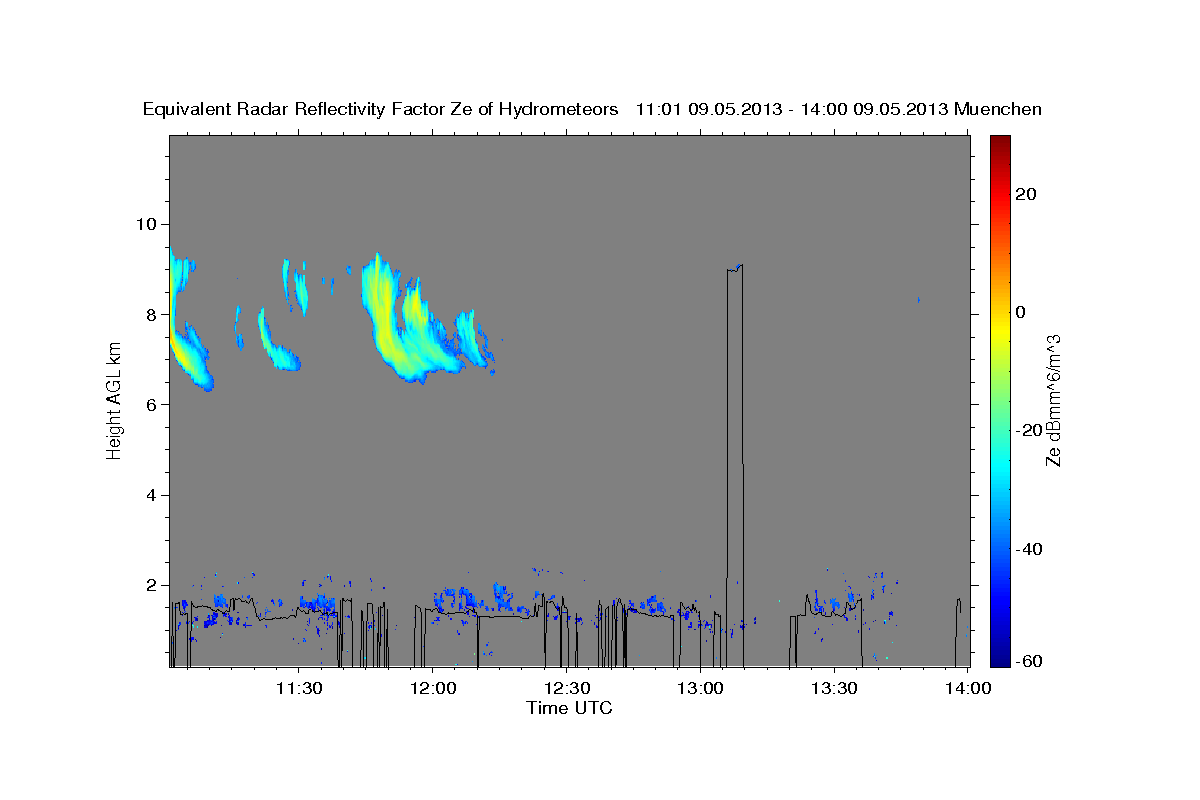Click the colorbar value label 20
Image resolution: width=1200 pixels, height=800 pixels.
[x=1027, y=194]
